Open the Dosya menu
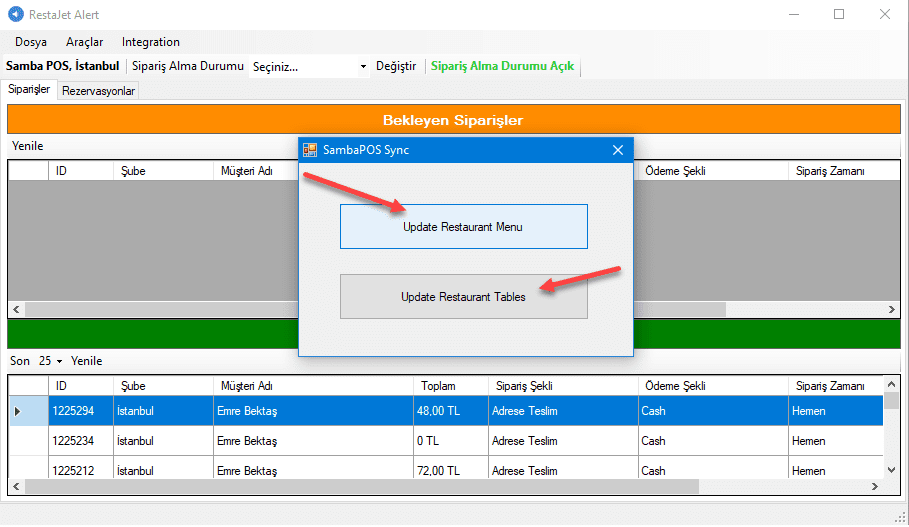The width and height of the screenshot is (909, 527). coord(31,42)
